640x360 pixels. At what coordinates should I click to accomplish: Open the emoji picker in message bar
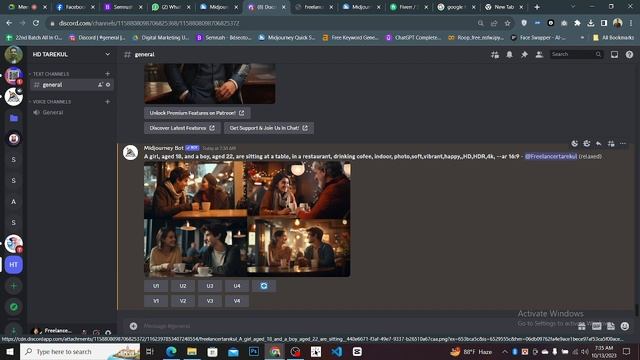coord(624,326)
